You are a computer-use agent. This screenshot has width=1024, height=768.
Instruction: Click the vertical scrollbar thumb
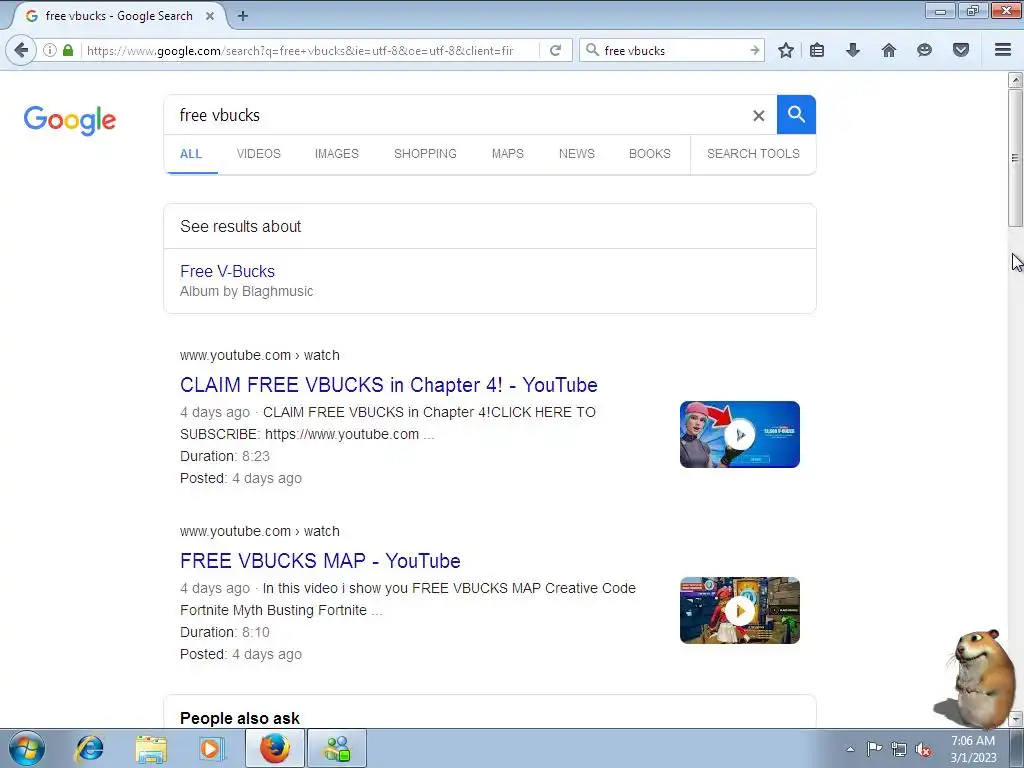[x=1015, y=158]
